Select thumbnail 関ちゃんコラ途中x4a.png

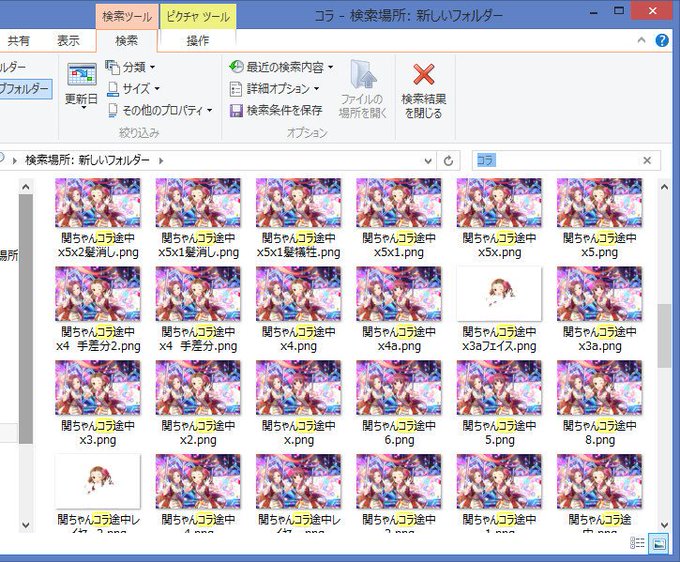(399, 294)
